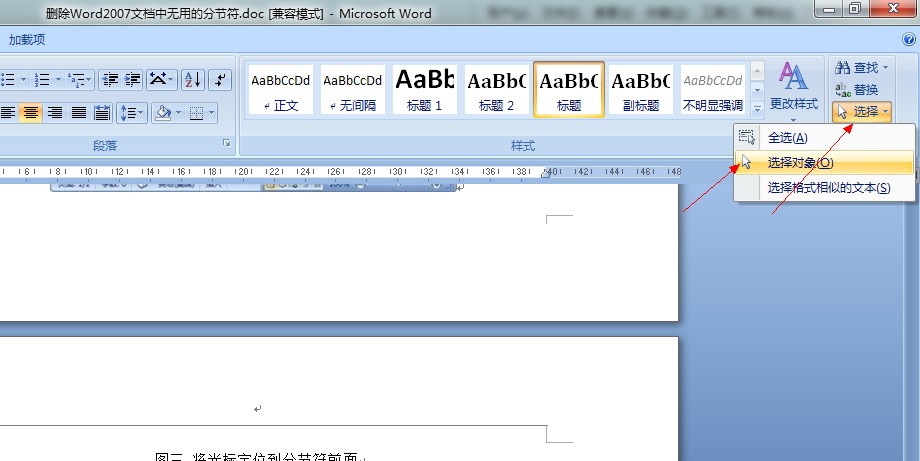Decrease the paragraph indent
This screenshot has width=920, height=461.
pyautogui.click(x=110, y=79)
